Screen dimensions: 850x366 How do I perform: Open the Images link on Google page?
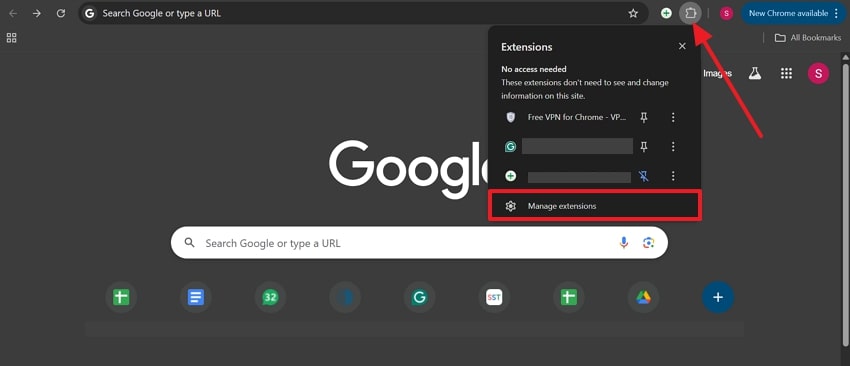(x=717, y=73)
